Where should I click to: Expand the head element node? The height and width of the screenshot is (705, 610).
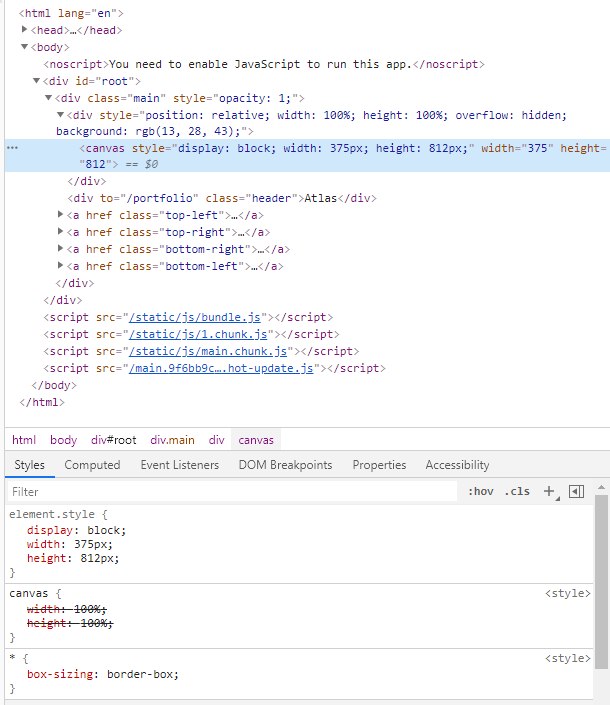coord(24,30)
